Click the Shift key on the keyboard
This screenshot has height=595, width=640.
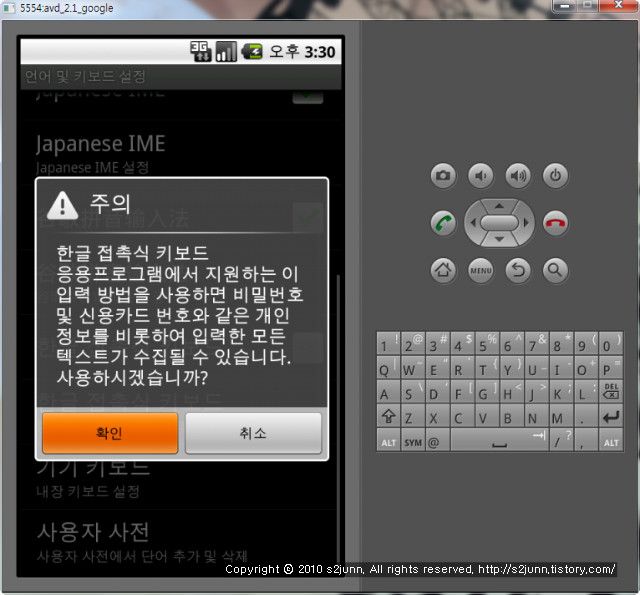pyautogui.click(x=388, y=416)
